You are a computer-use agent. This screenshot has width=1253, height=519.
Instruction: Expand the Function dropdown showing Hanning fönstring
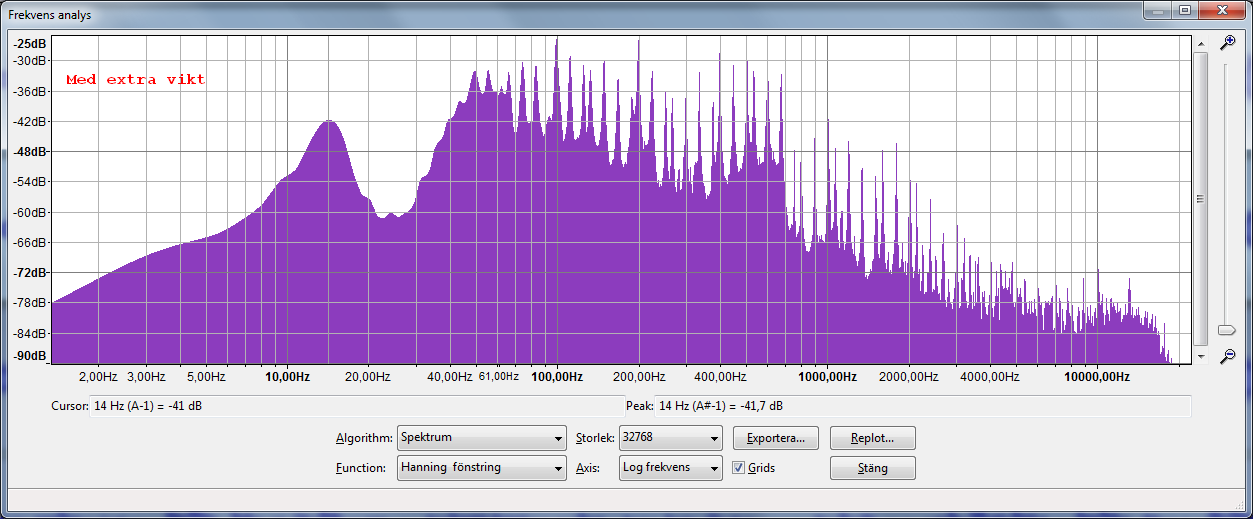coord(481,468)
